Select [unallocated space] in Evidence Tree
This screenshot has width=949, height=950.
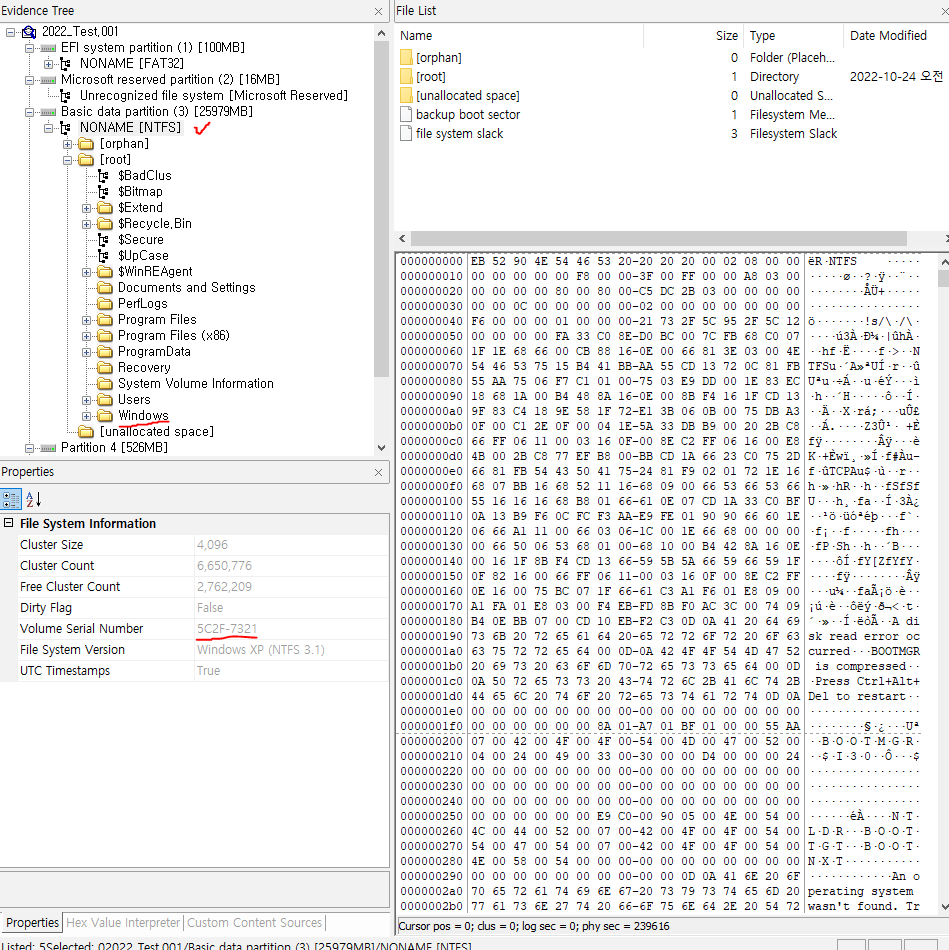[156, 431]
